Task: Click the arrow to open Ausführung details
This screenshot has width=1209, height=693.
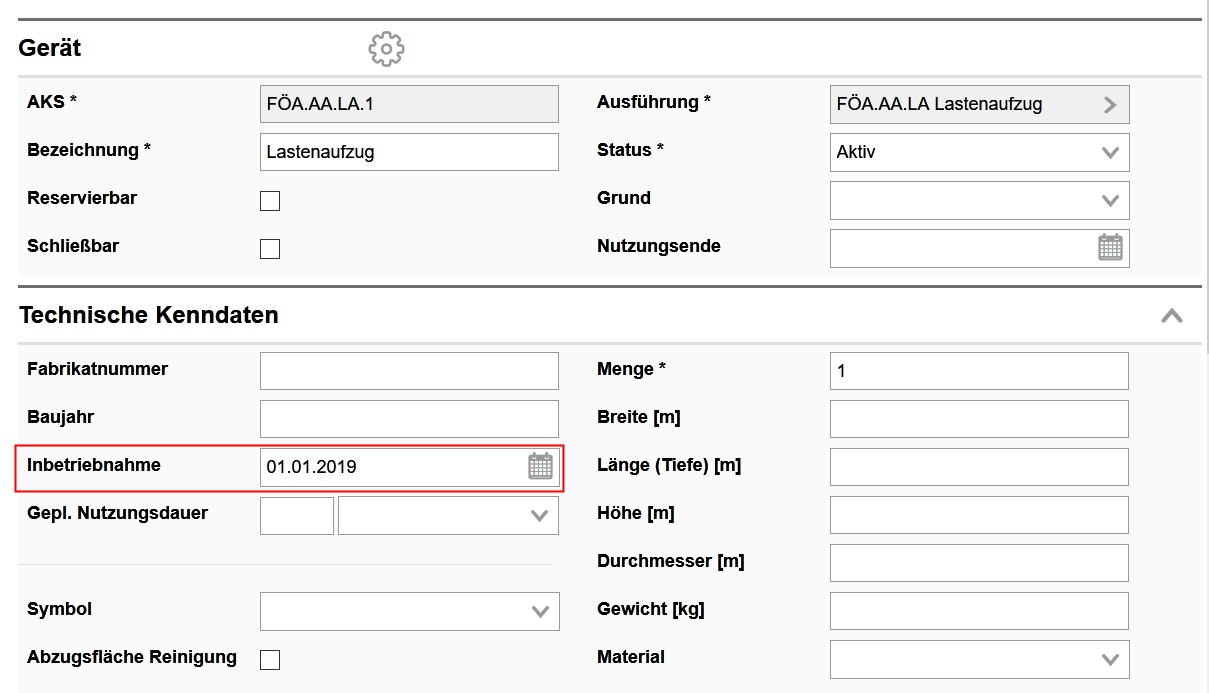Action: [1110, 104]
